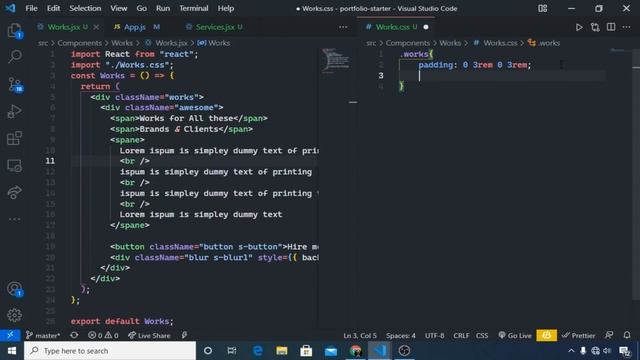Click the feedback icon in status bar
This screenshot has height=360, width=640.
609,335
